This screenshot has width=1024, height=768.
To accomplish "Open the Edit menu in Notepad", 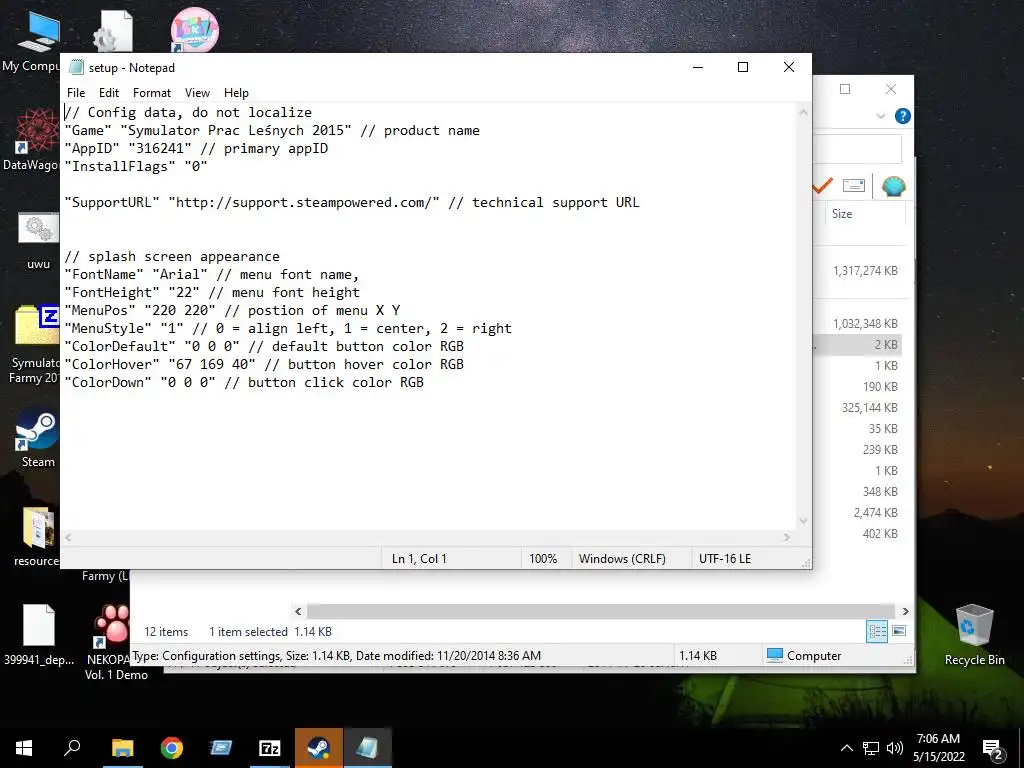I will [x=108, y=93].
